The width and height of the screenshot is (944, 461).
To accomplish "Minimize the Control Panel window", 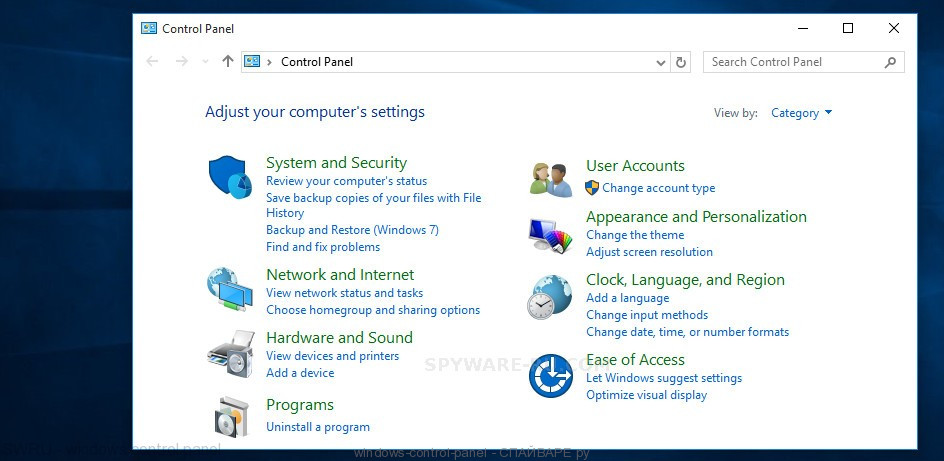I will coord(803,28).
